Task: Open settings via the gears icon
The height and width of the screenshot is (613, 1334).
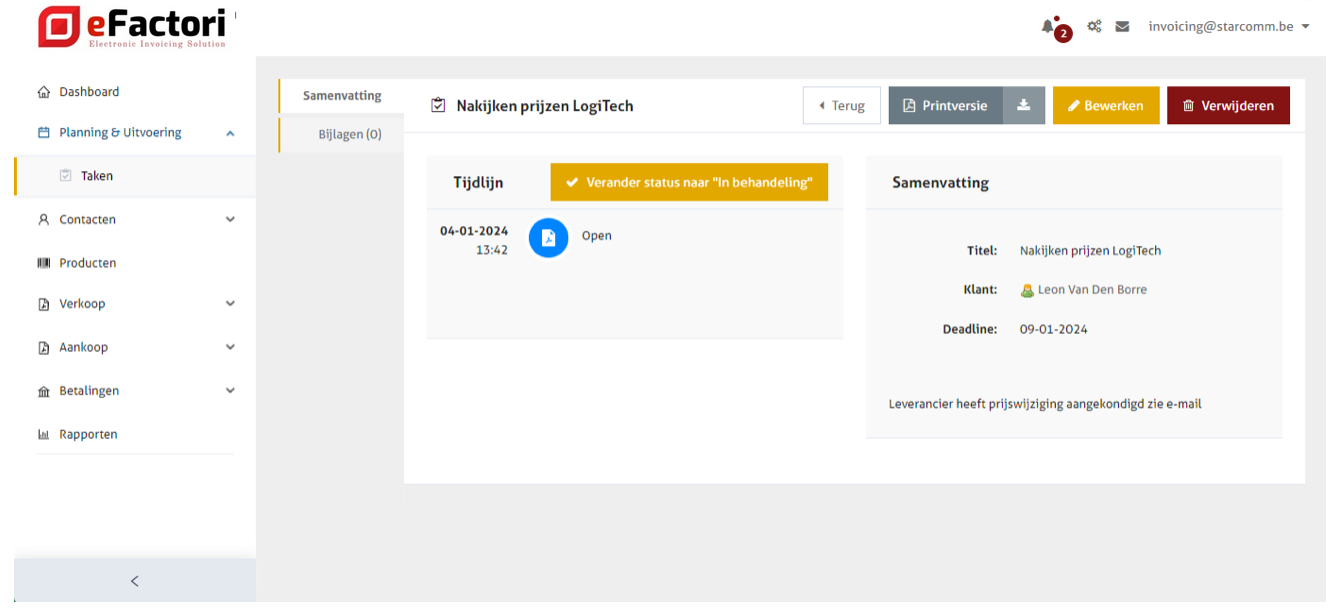Action: tap(1095, 27)
